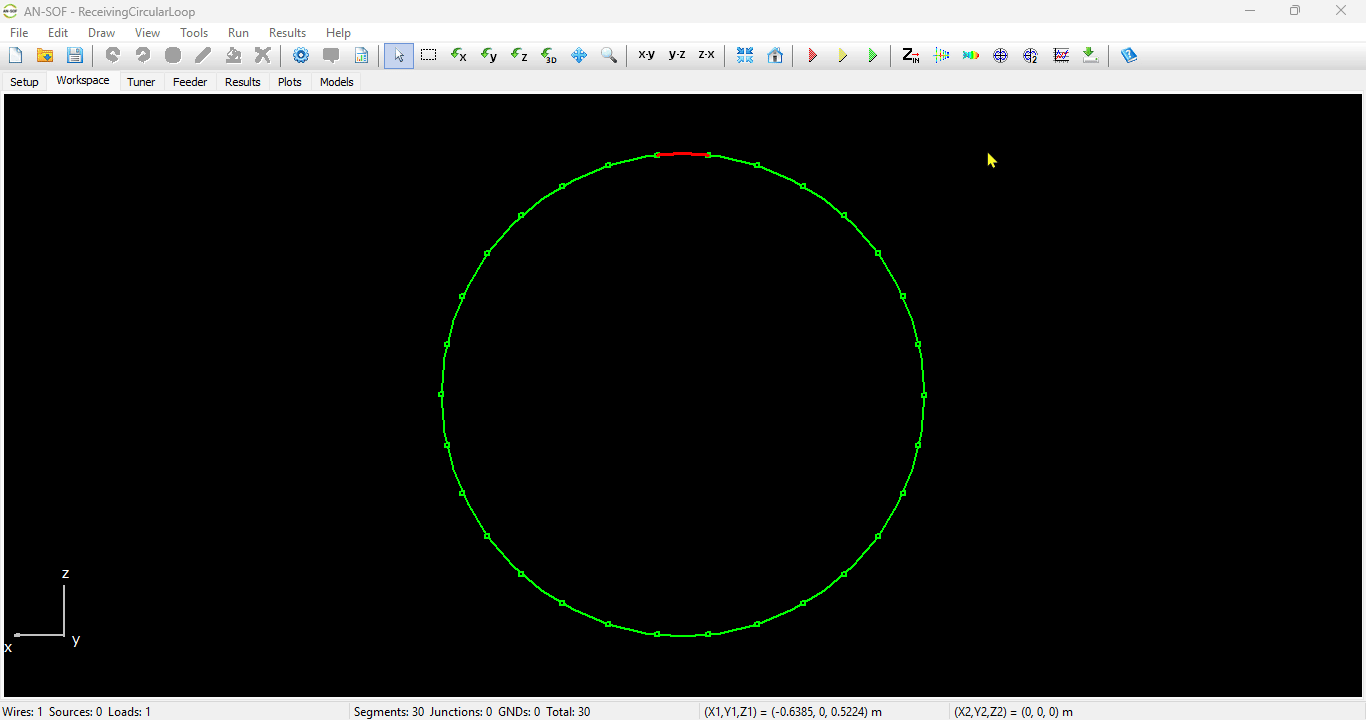Toggle the arrow Select pointer tool

click(399, 56)
